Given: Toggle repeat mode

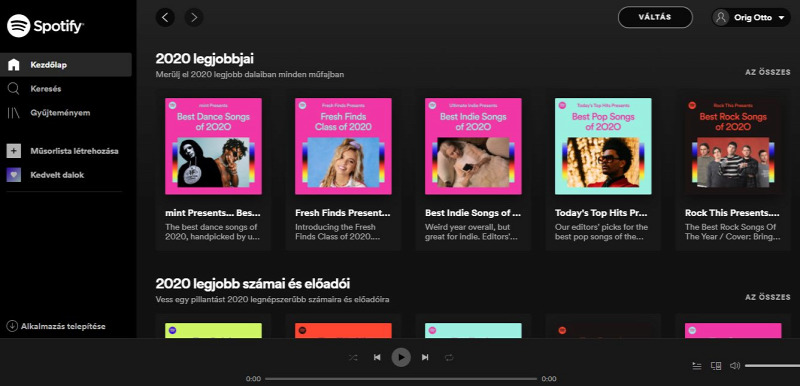Looking at the screenshot, I should (x=449, y=357).
